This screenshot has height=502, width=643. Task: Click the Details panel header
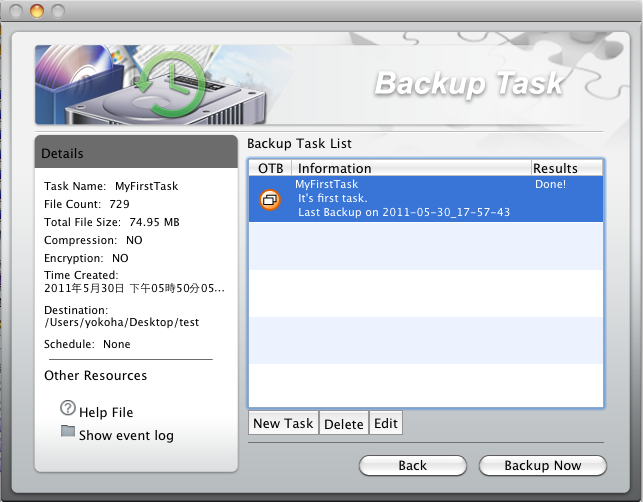click(x=136, y=152)
